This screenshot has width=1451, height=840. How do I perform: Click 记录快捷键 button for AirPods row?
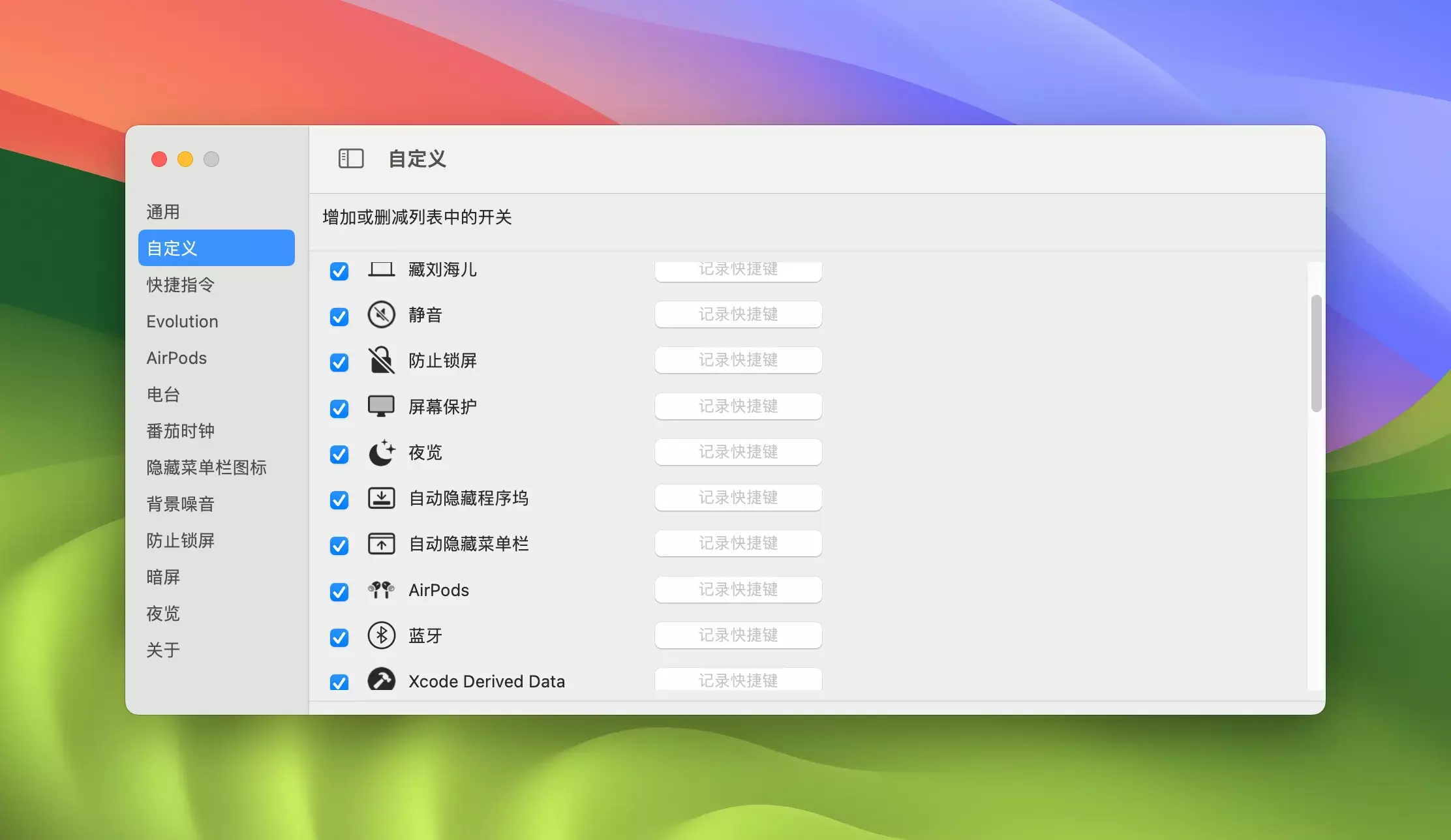click(x=738, y=590)
